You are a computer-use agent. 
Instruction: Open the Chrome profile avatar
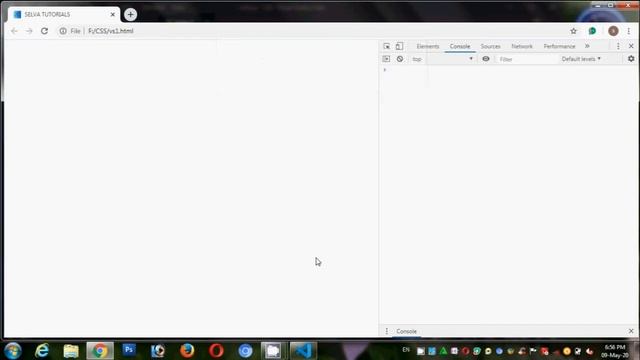[613, 31]
